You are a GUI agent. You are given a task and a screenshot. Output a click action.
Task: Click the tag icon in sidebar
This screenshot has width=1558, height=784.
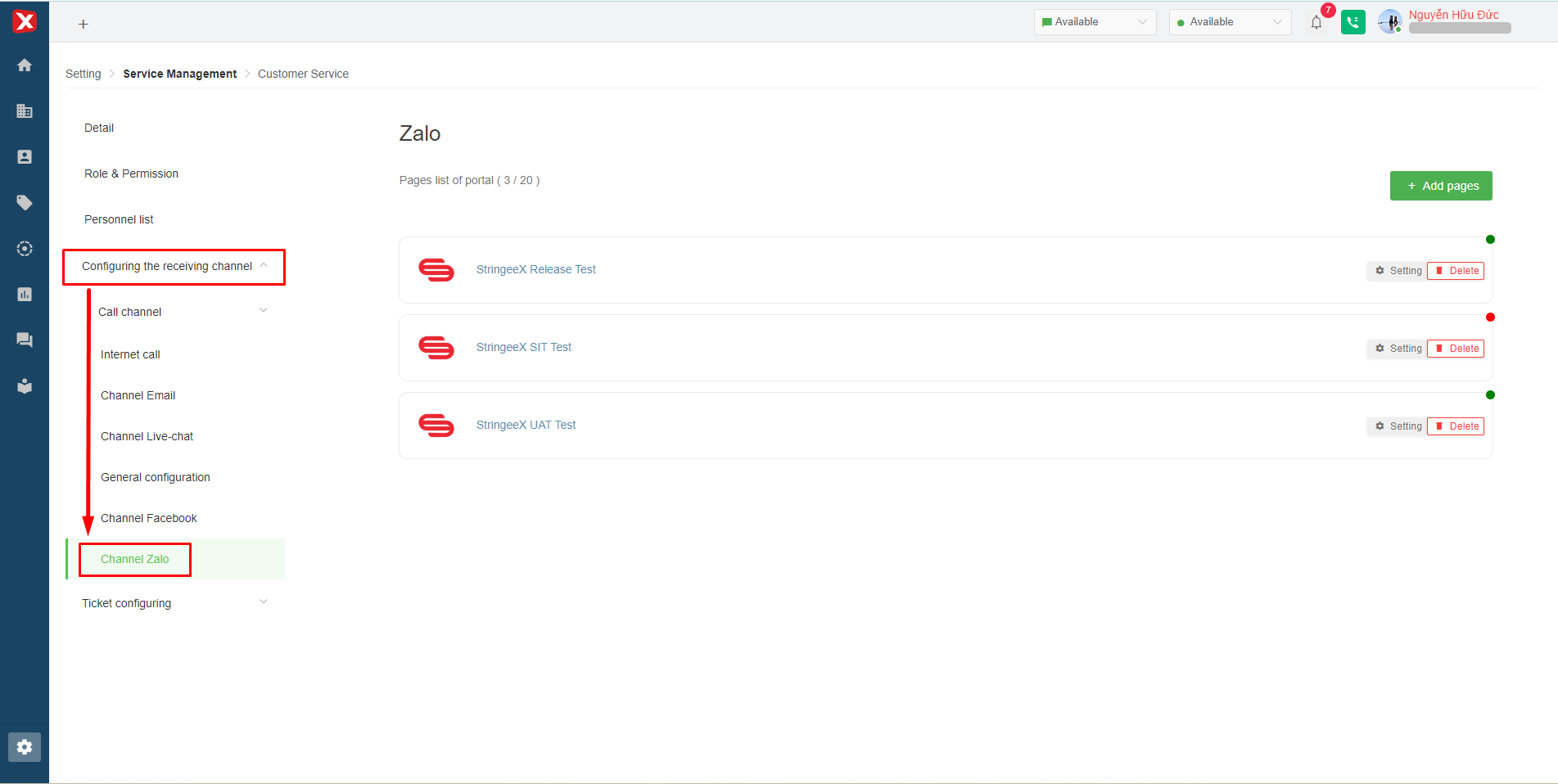point(25,203)
